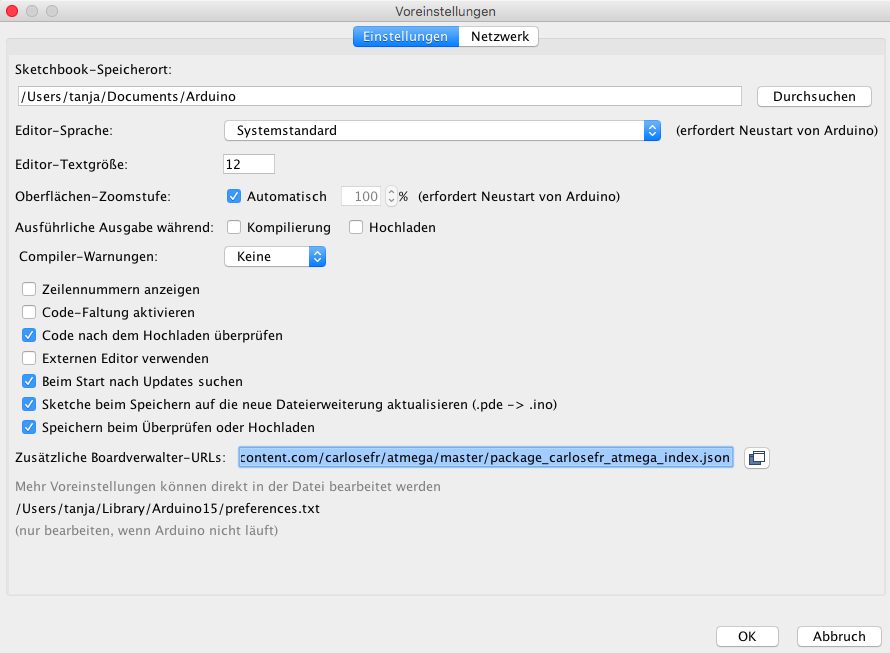890x653 pixels.
Task: Enable verbose output during Hochladen
Action: (356, 227)
